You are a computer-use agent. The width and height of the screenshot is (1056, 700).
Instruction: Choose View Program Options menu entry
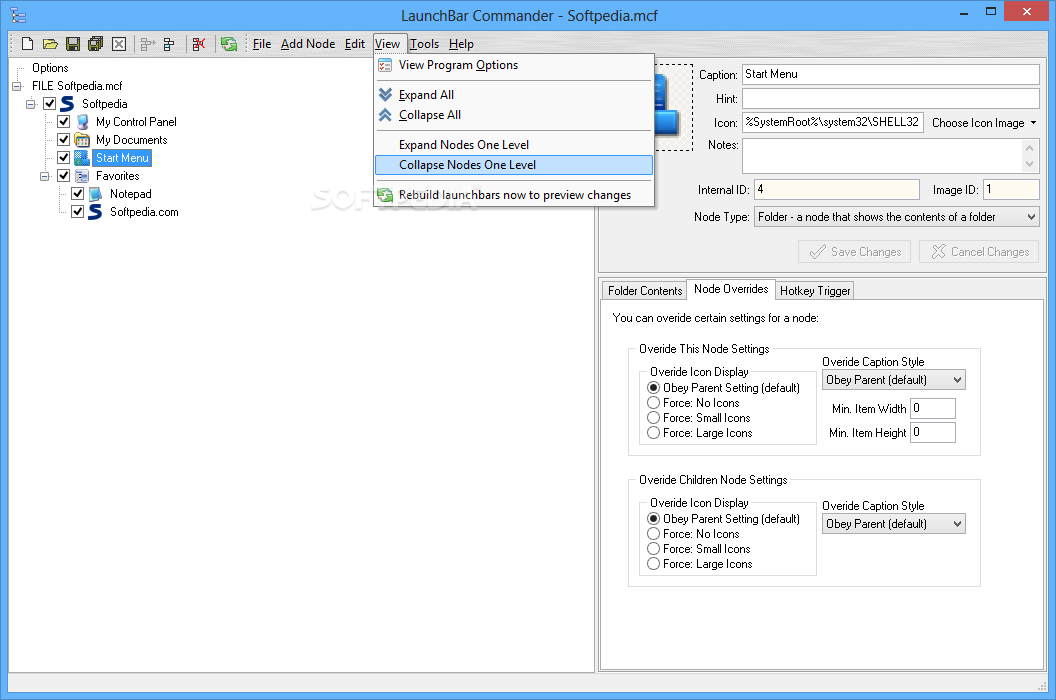[514, 65]
